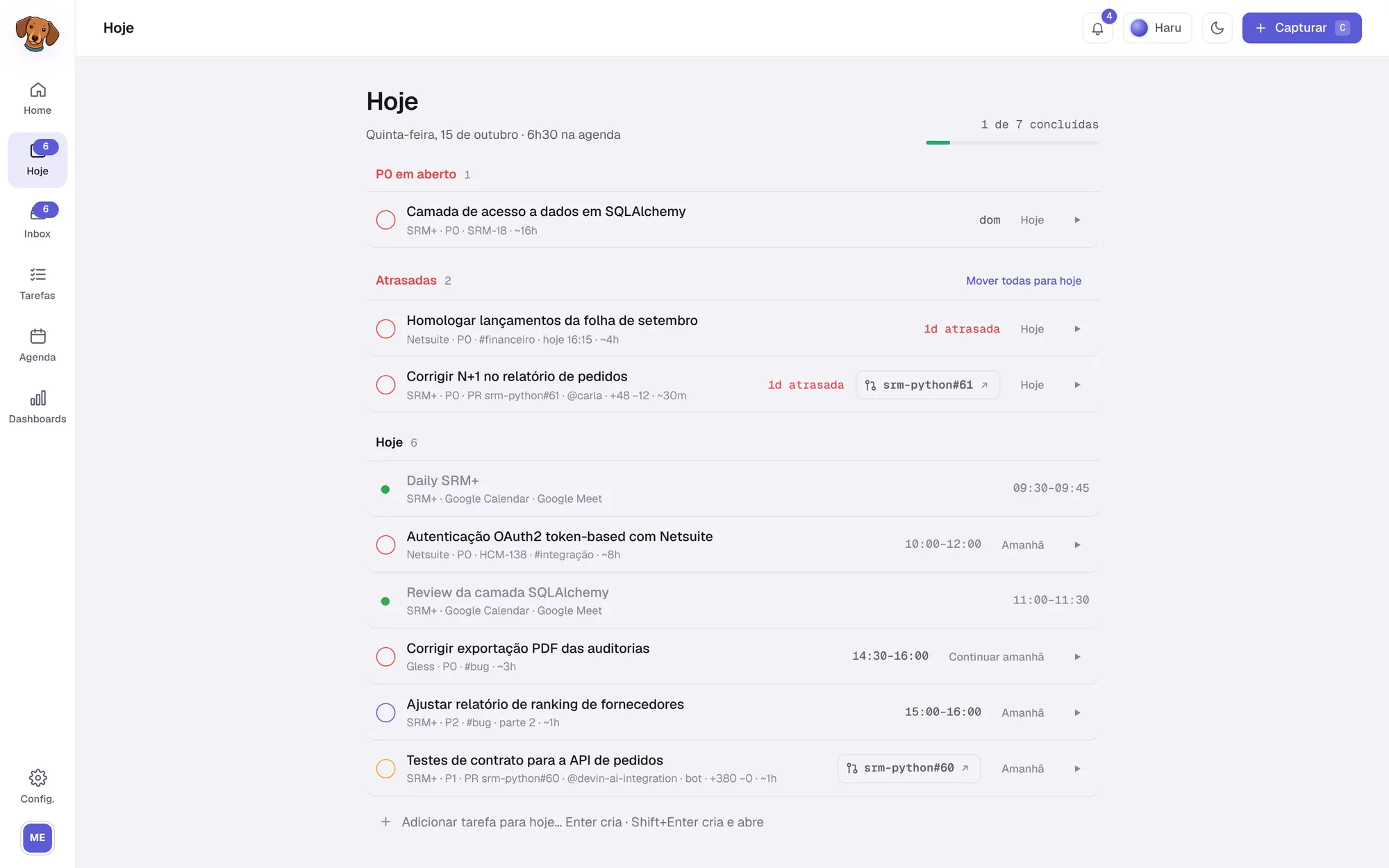Start timer arrow on Camada de acesso row
The height and width of the screenshot is (868, 1389).
coord(1077,220)
